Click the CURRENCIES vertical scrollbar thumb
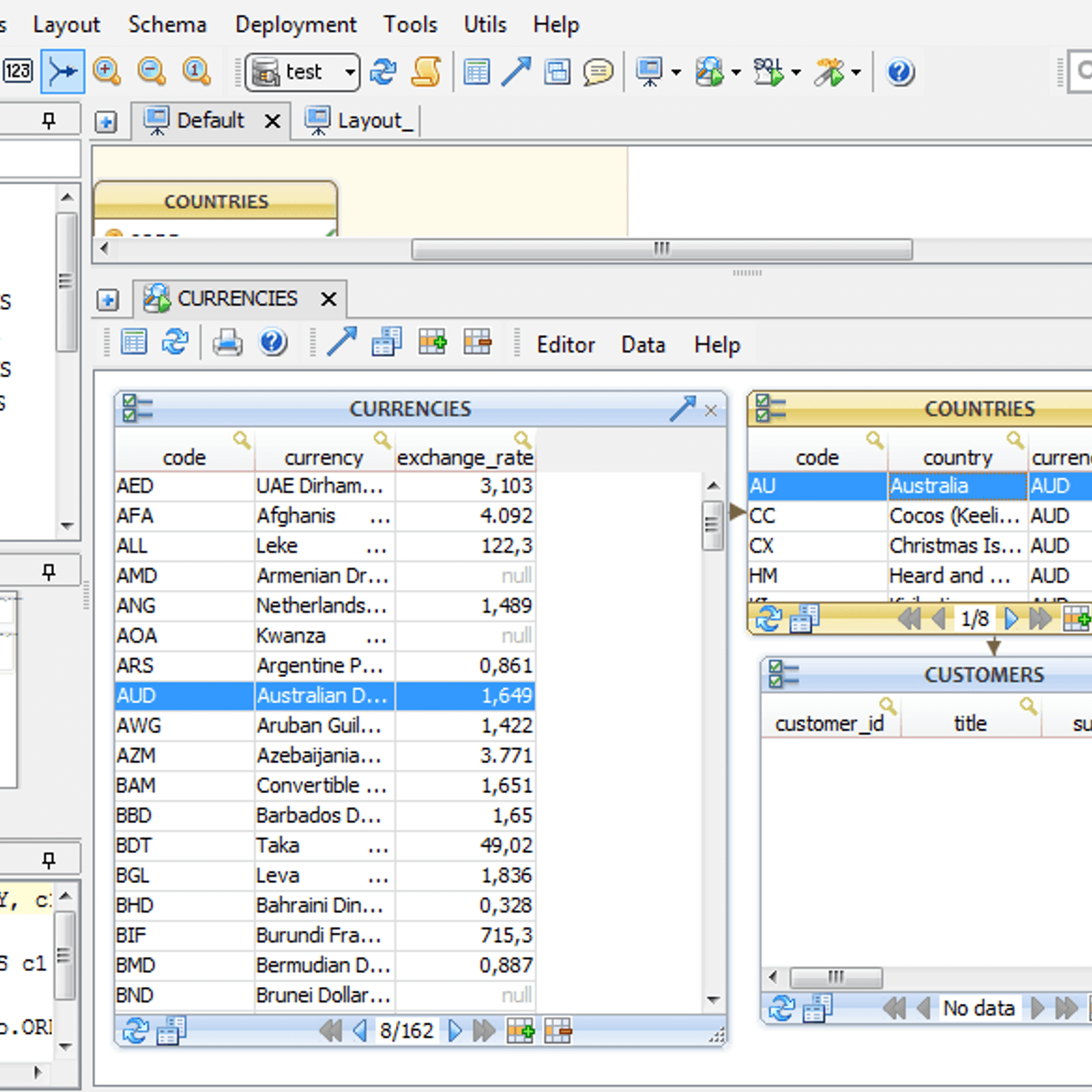 tap(713, 526)
